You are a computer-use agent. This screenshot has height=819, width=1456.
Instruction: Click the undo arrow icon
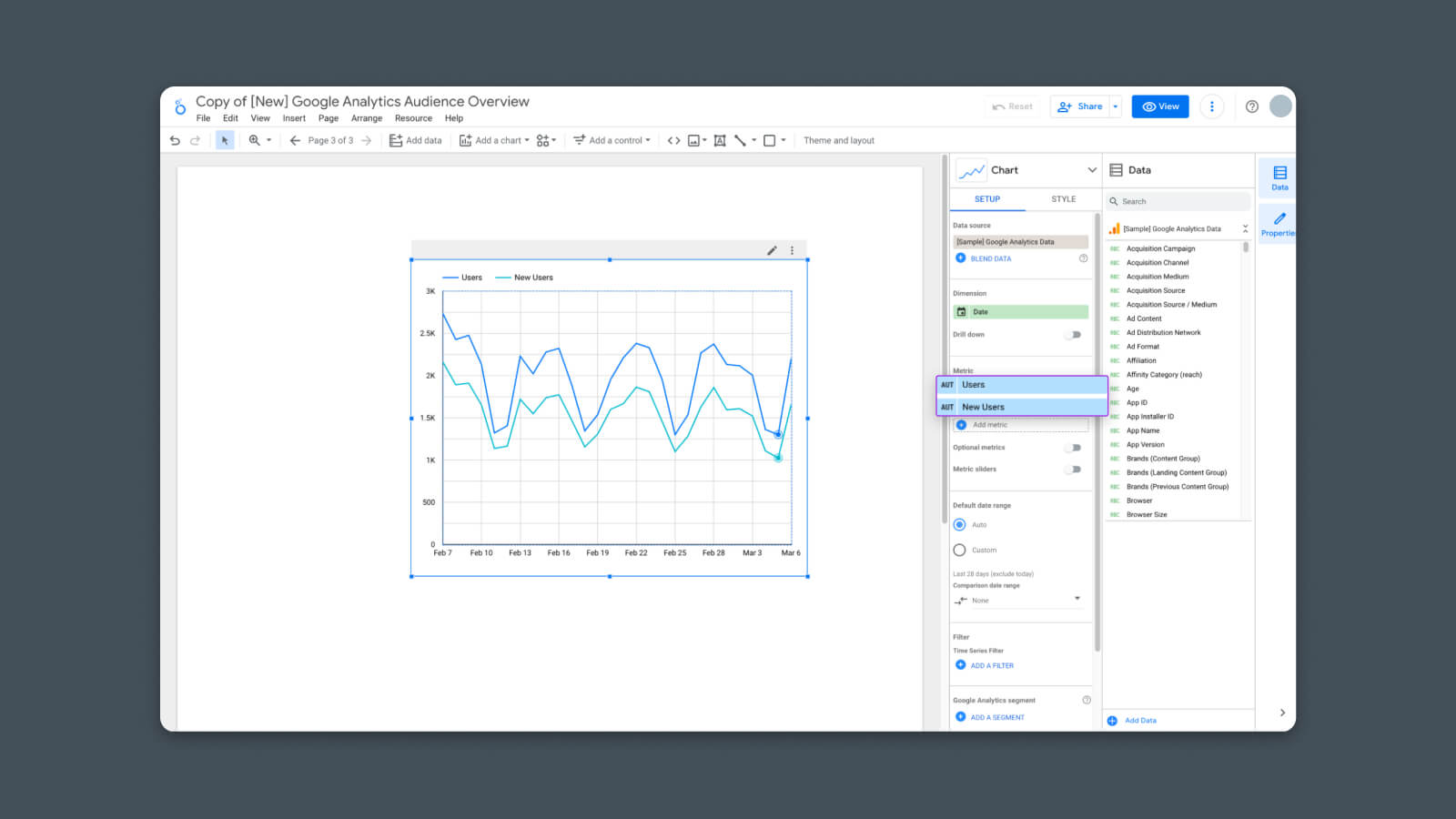coord(175,141)
